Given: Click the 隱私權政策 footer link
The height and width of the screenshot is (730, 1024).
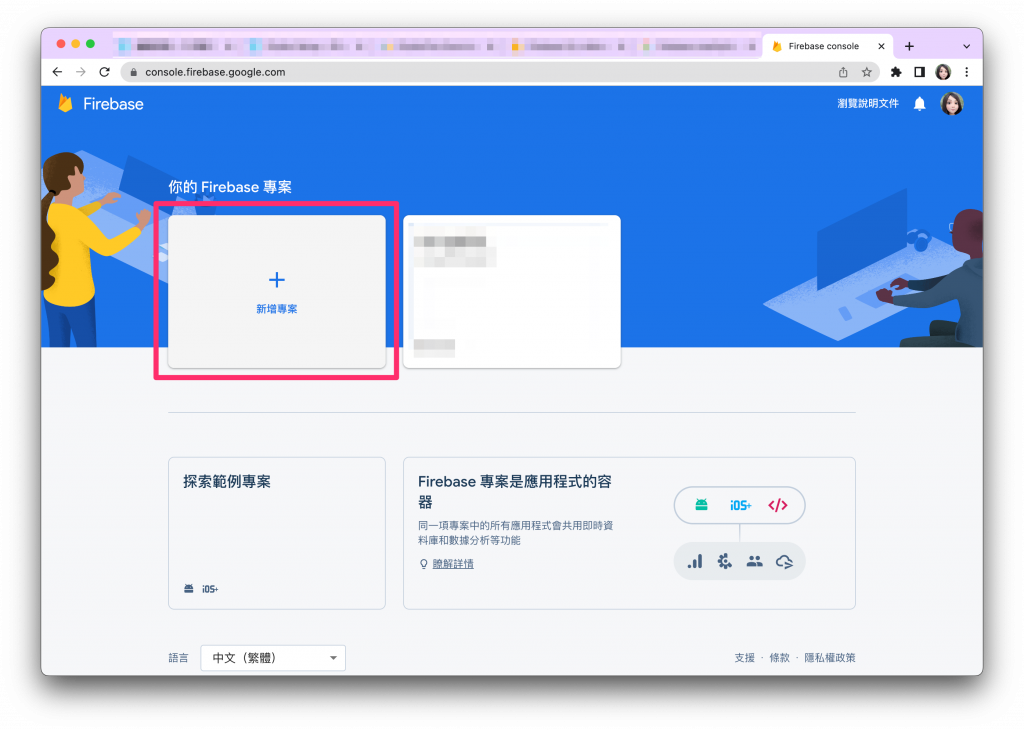Looking at the screenshot, I should click(x=829, y=658).
